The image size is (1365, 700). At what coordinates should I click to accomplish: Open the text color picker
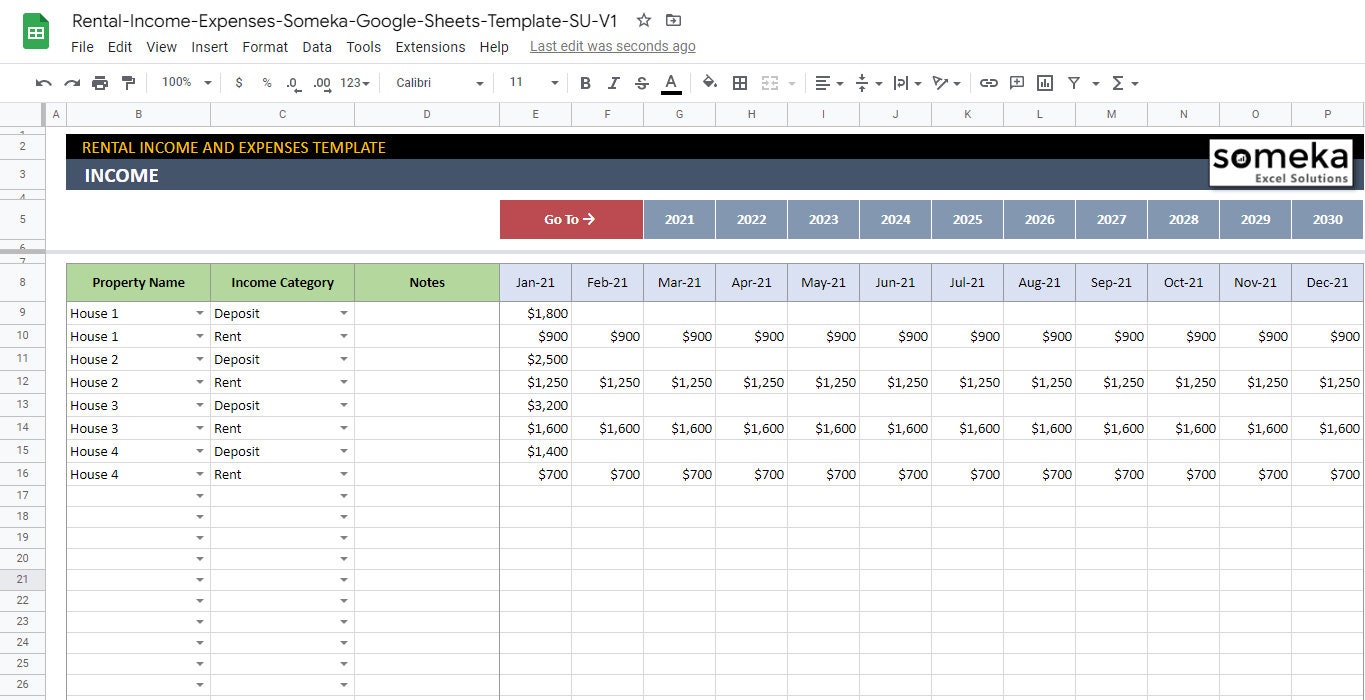click(x=671, y=83)
